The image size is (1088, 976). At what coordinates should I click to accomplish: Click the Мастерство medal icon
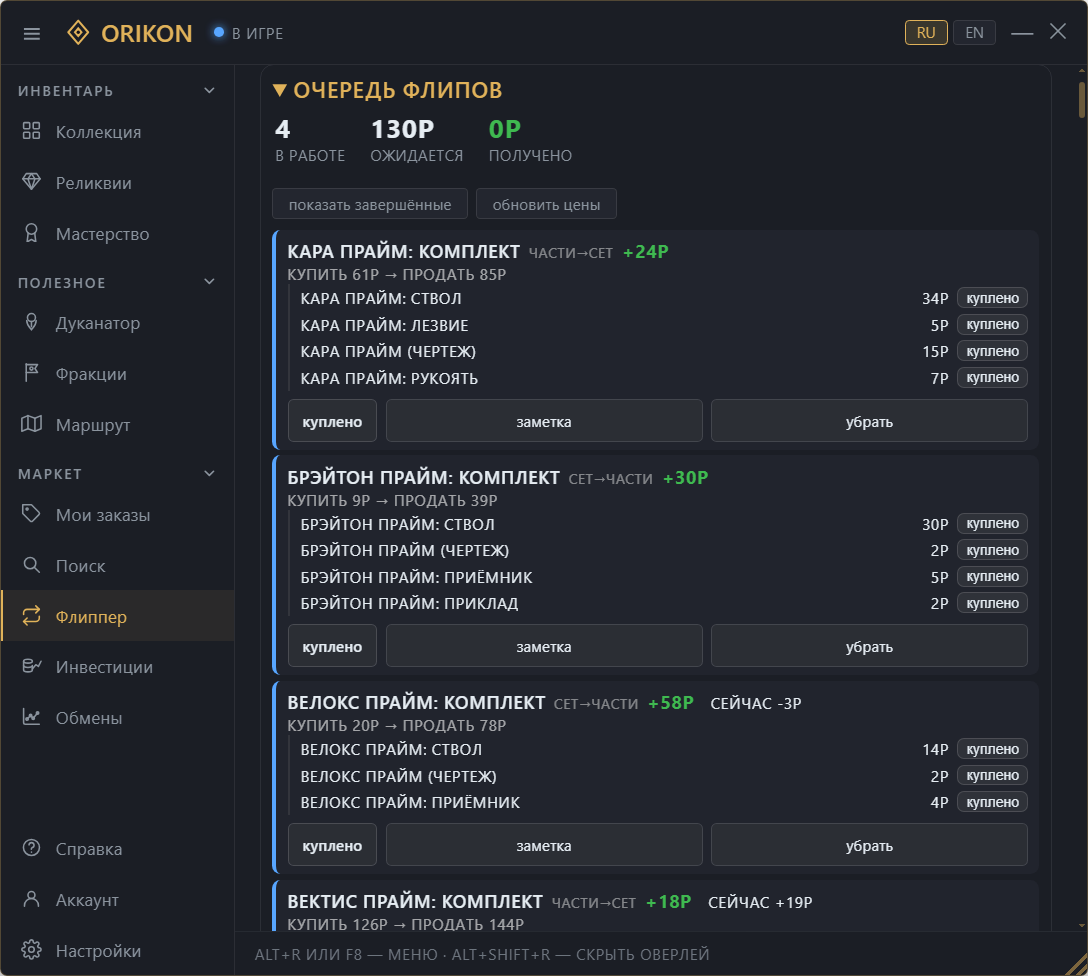coord(31,233)
